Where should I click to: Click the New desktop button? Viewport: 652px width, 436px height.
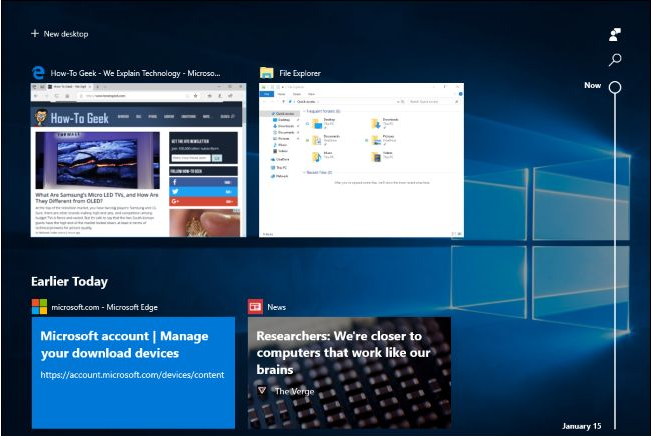click(x=60, y=34)
